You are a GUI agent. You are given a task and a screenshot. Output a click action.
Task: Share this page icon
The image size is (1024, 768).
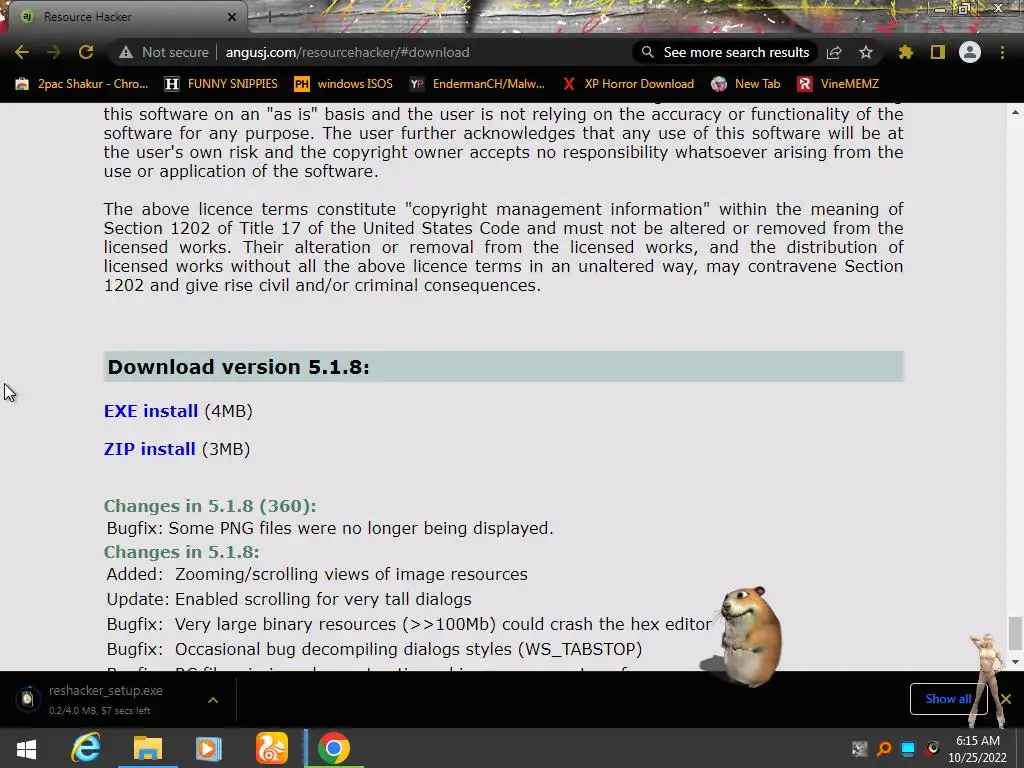[834, 52]
